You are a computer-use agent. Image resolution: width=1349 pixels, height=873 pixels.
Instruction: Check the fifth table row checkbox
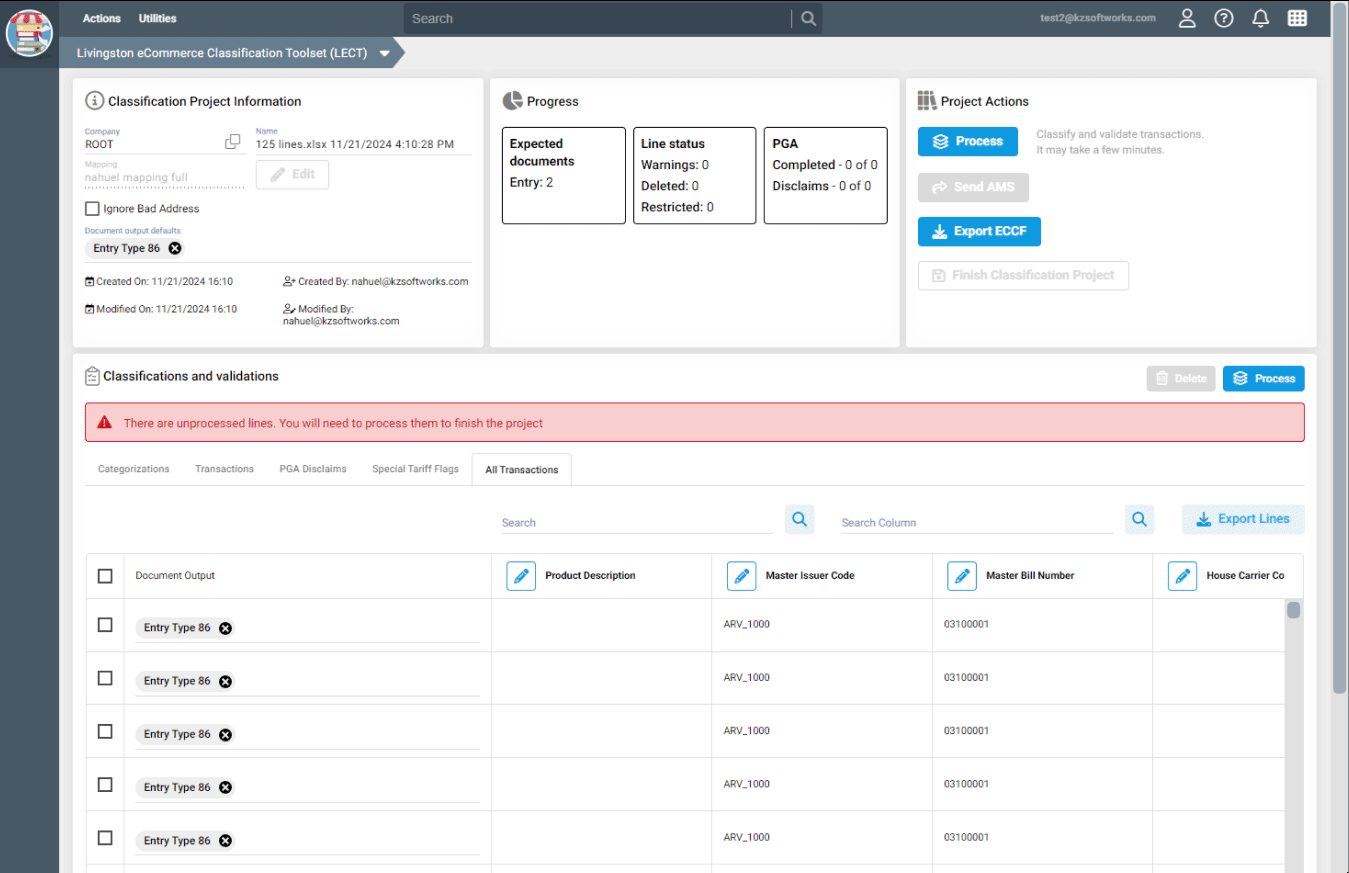coord(105,838)
